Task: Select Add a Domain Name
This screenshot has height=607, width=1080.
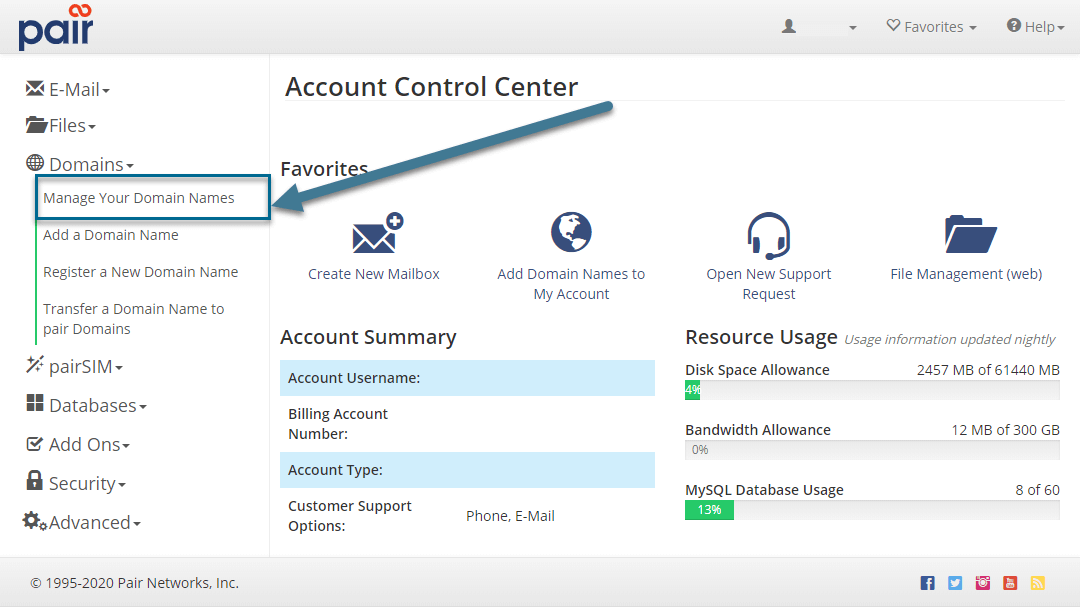Action: 110,235
